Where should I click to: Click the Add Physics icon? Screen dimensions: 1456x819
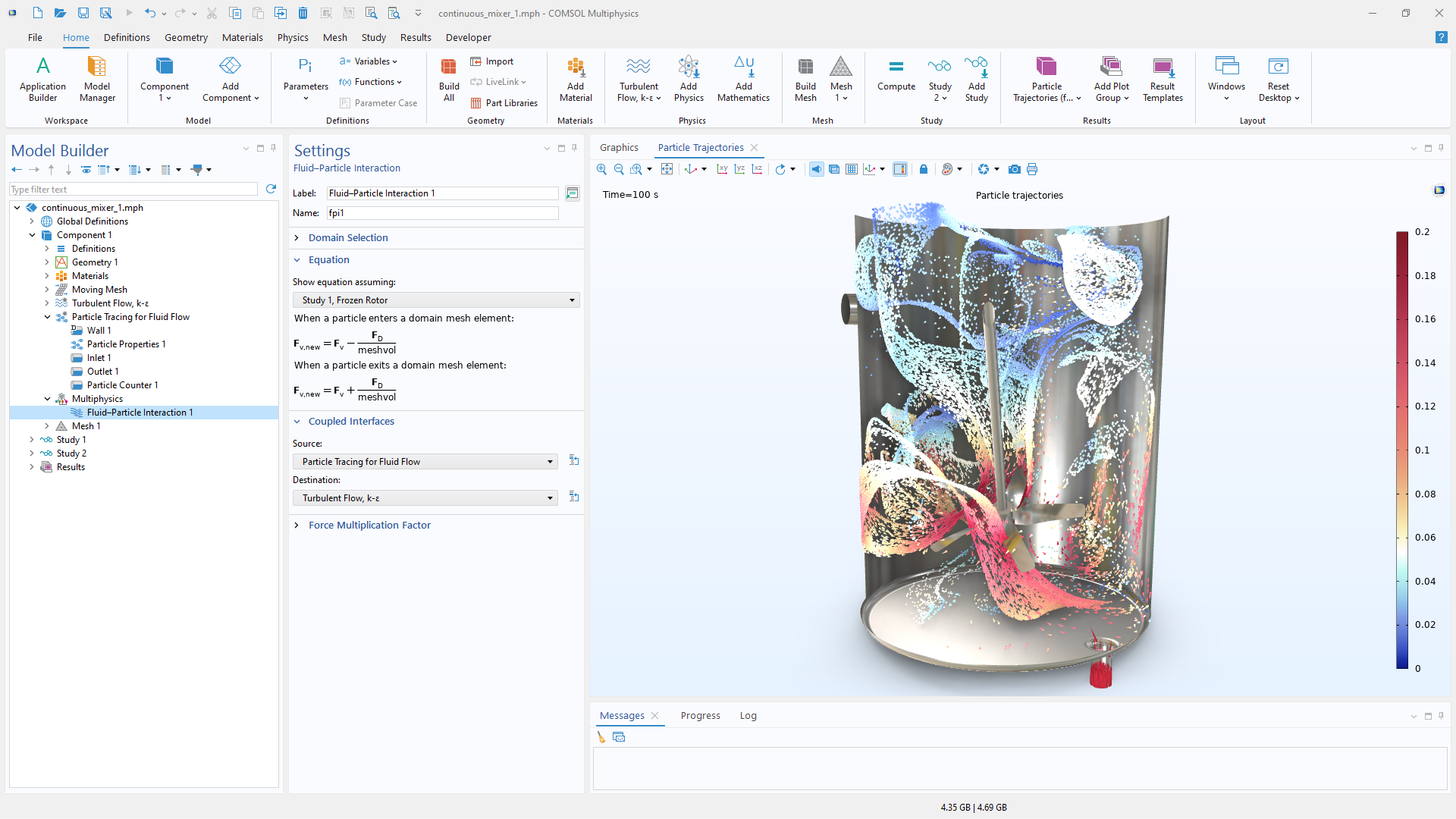689,79
